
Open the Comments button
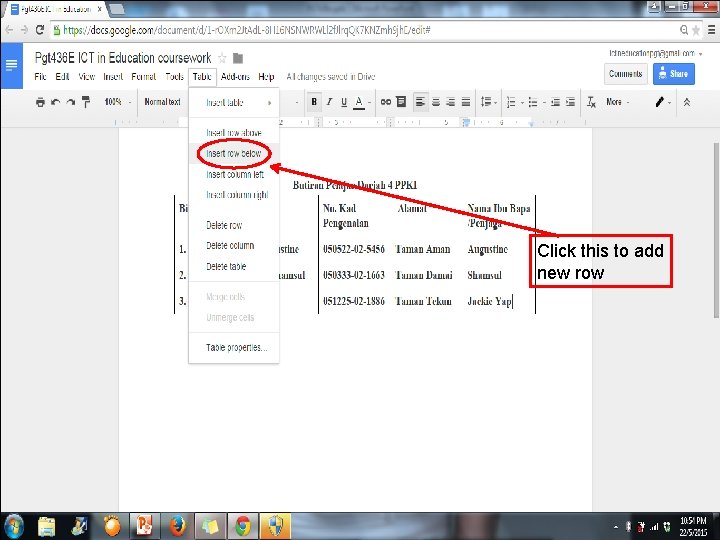625,73
